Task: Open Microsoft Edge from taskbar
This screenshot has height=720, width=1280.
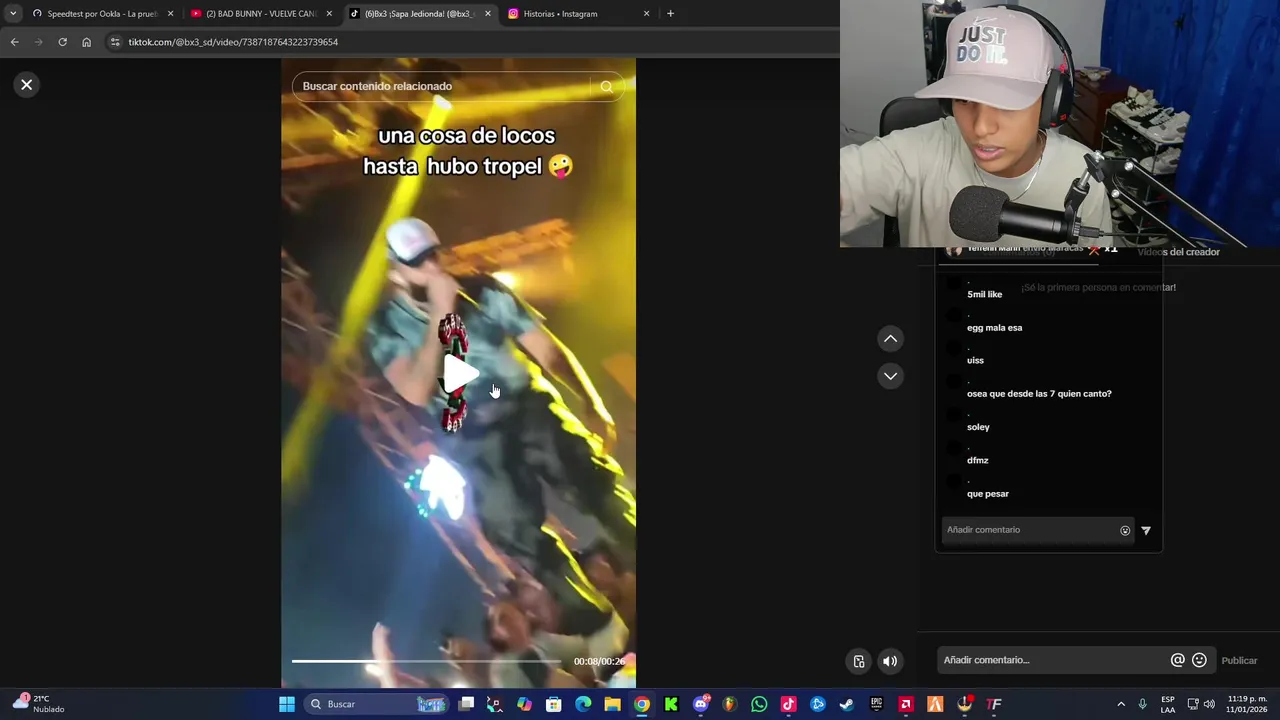Action: click(583, 704)
